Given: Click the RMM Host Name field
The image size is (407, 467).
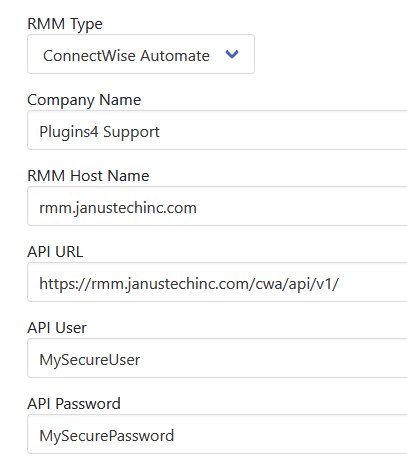Looking at the screenshot, I should click(217, 206).
